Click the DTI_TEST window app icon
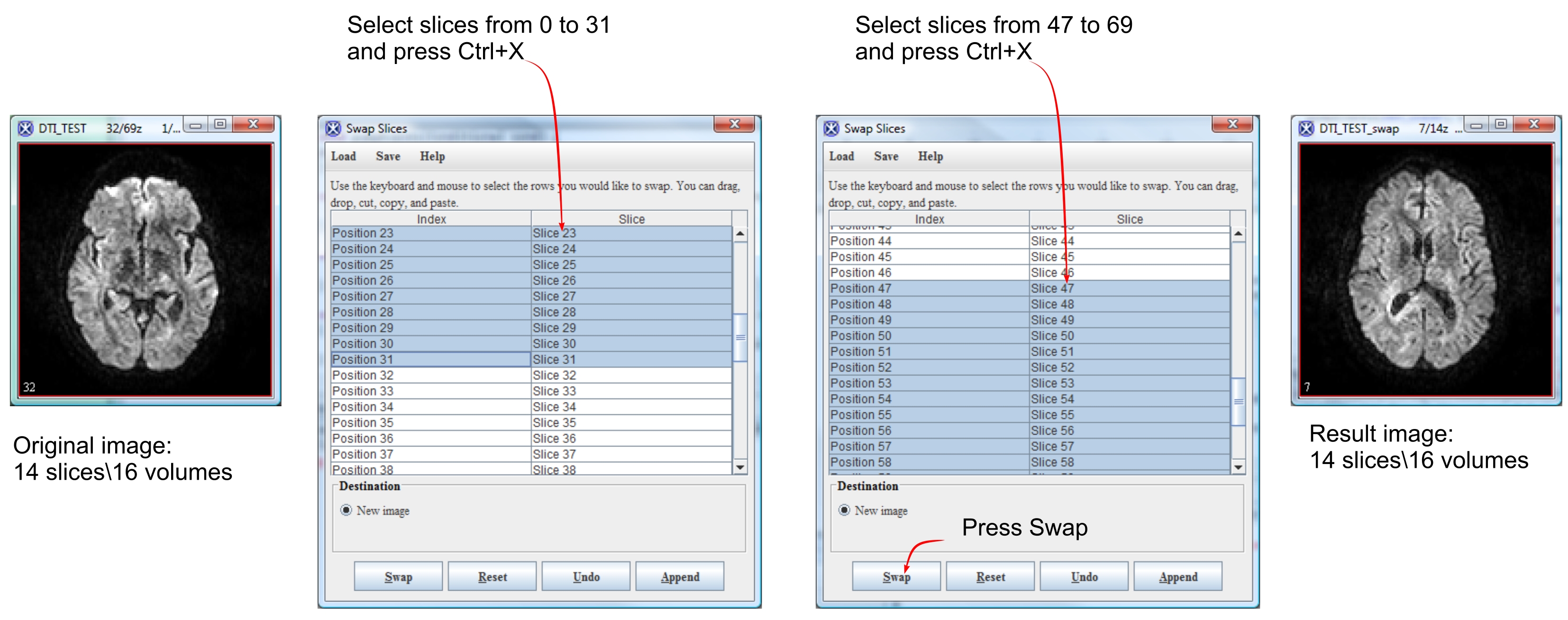The height and width of the screenshot is (620, 1568). coord(26,128)
